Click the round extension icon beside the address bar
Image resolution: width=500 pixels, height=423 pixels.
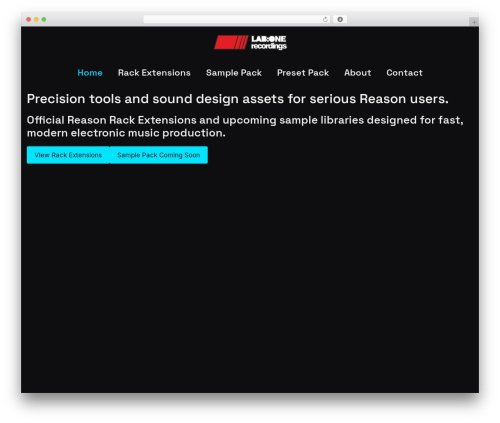pos(340,20)
